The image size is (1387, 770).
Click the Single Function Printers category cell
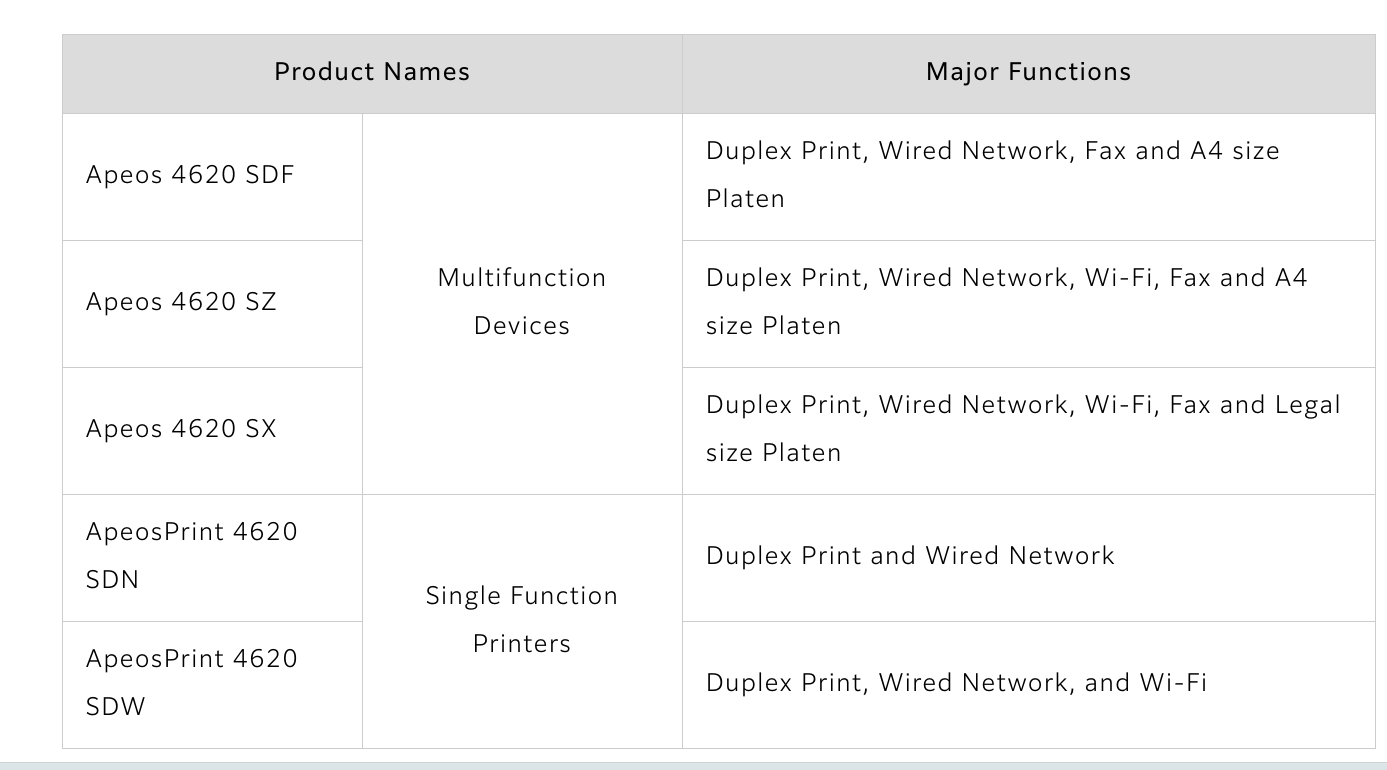coord(522,621)
